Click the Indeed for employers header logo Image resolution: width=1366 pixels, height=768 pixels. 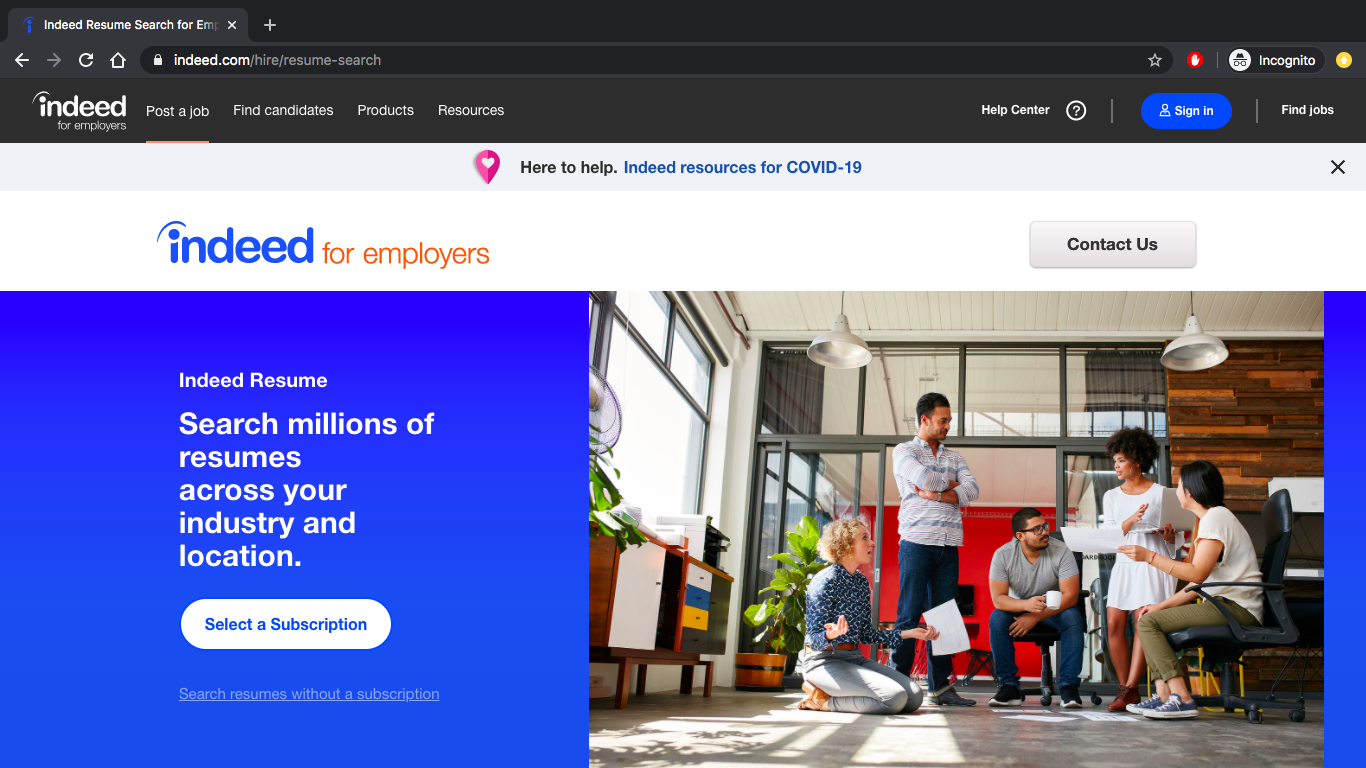coord(79,111)
